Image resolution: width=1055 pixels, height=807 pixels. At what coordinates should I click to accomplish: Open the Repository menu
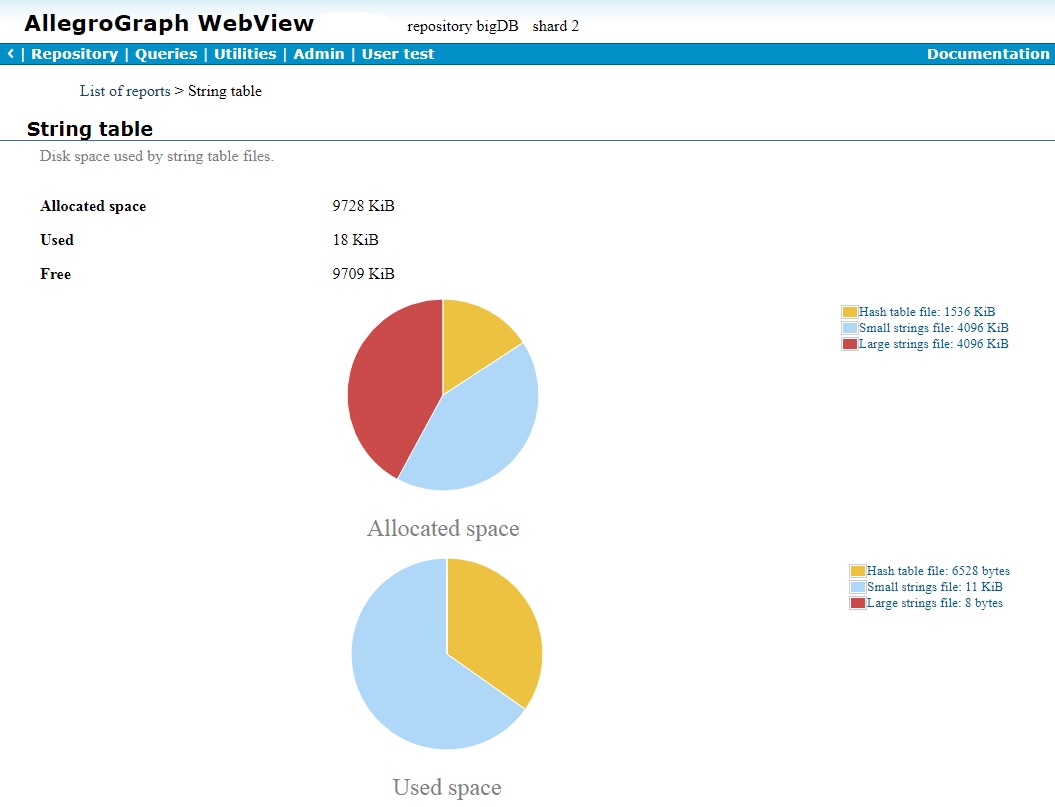74,54
